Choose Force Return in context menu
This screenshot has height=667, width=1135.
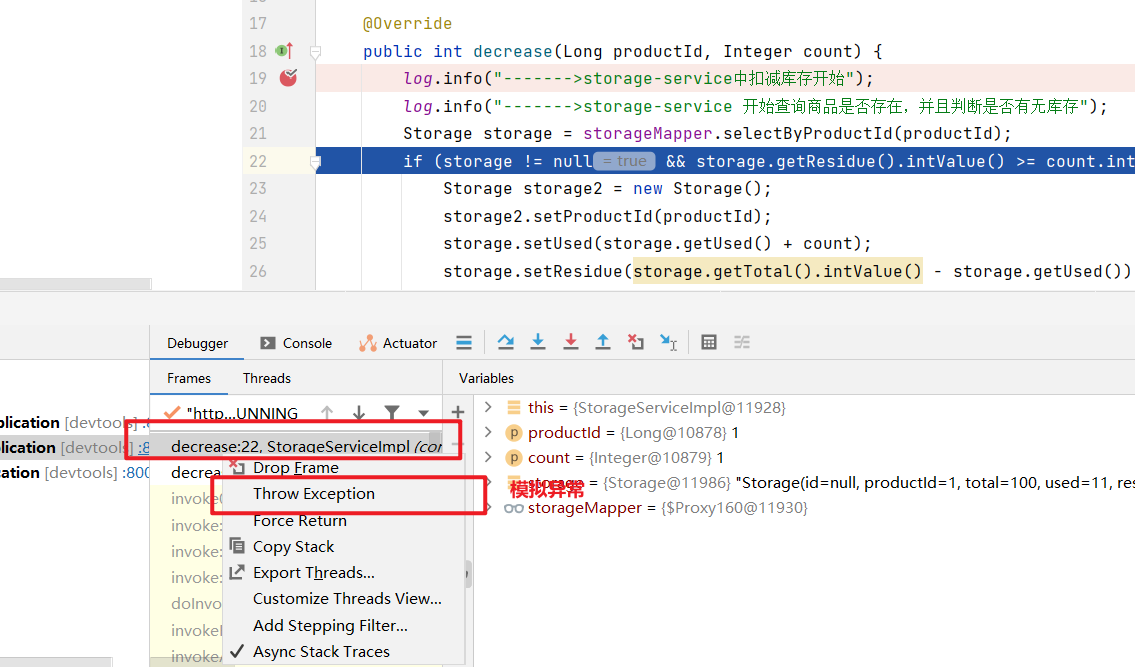[x=300, y=521]
